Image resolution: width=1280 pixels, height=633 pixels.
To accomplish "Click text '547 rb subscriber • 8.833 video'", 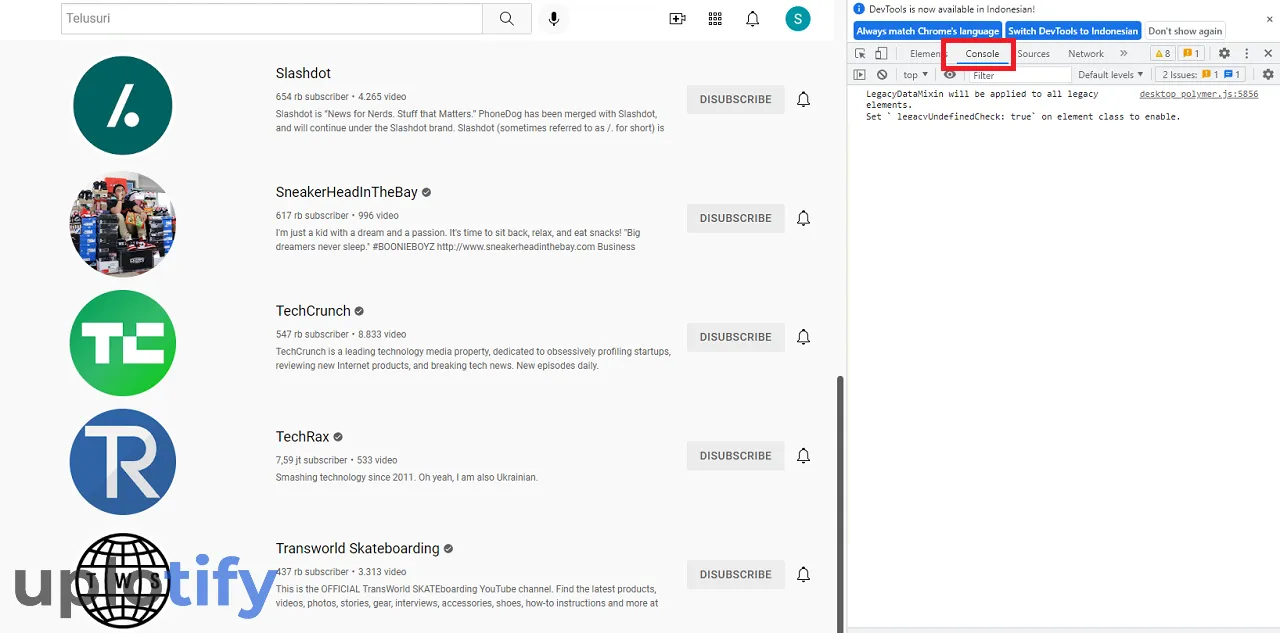I will click(341, 334).
